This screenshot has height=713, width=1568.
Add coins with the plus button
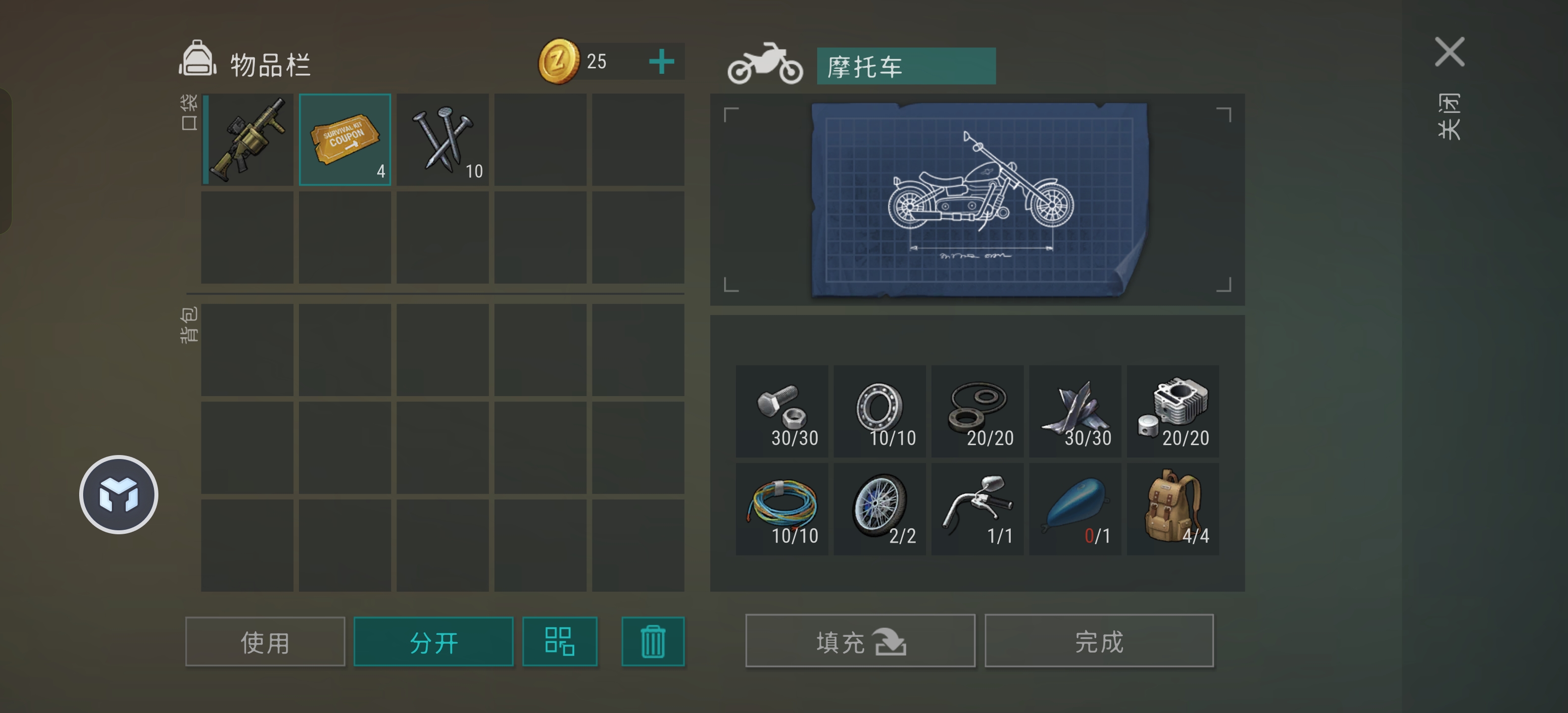(x=661, y=61)
